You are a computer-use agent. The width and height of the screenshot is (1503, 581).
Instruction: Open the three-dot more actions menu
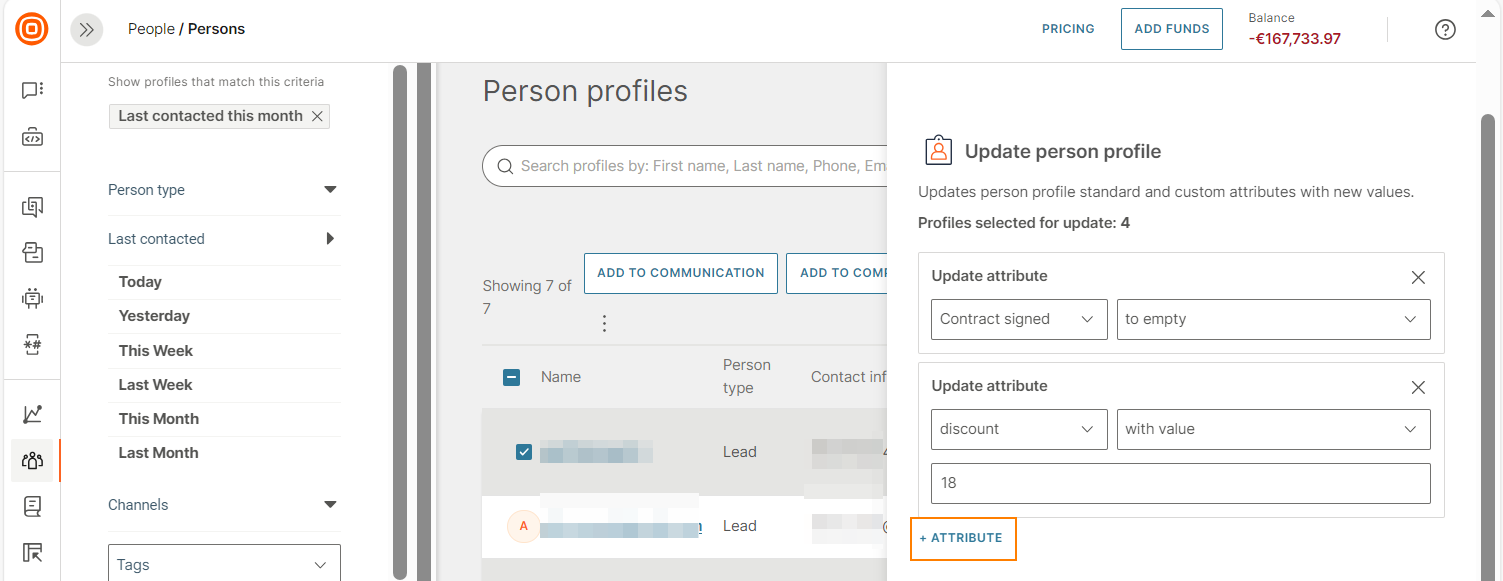[x=604, y=323]
